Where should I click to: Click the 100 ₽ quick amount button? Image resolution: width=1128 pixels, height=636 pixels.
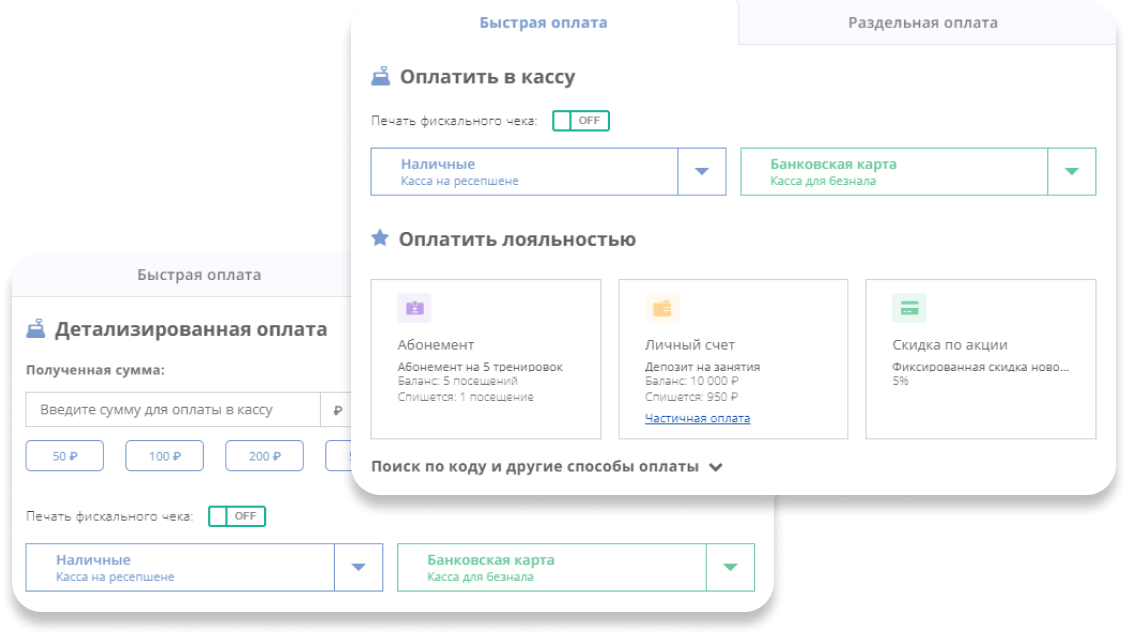pos(165,455)
